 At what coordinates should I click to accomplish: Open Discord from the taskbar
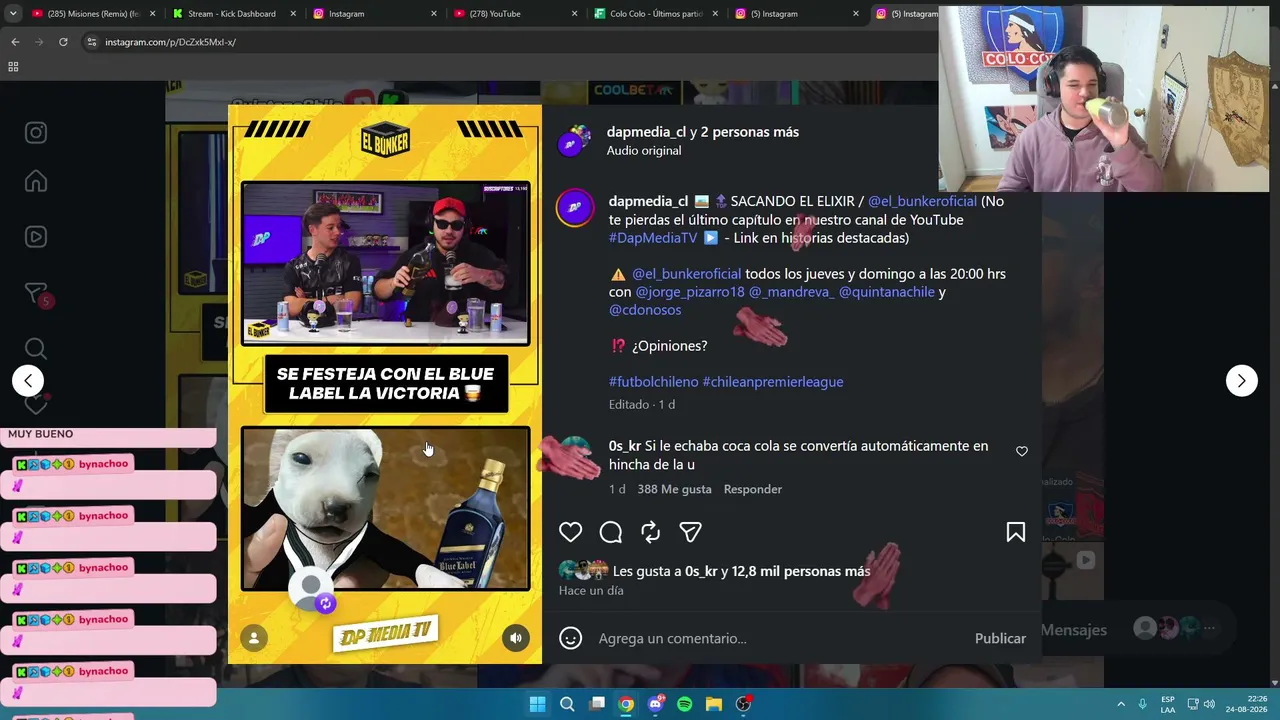pos(655,704)
